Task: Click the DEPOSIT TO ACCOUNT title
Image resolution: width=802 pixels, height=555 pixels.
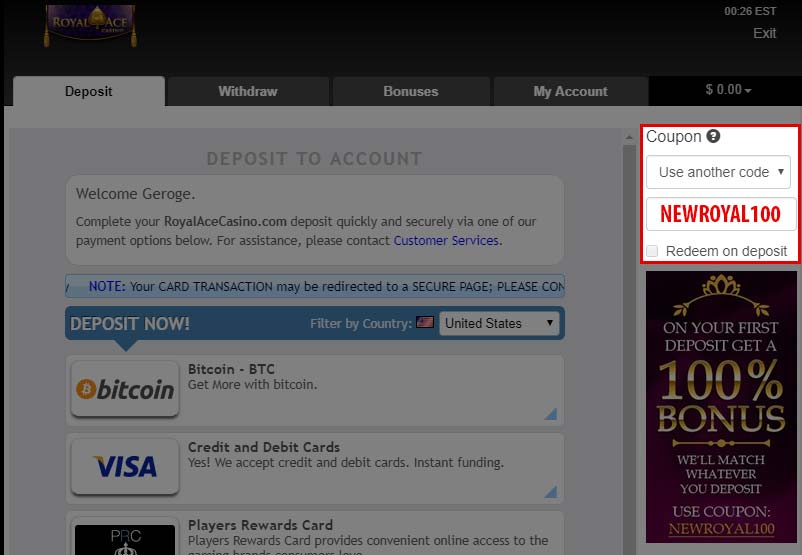Action: (x=314, y=159)
